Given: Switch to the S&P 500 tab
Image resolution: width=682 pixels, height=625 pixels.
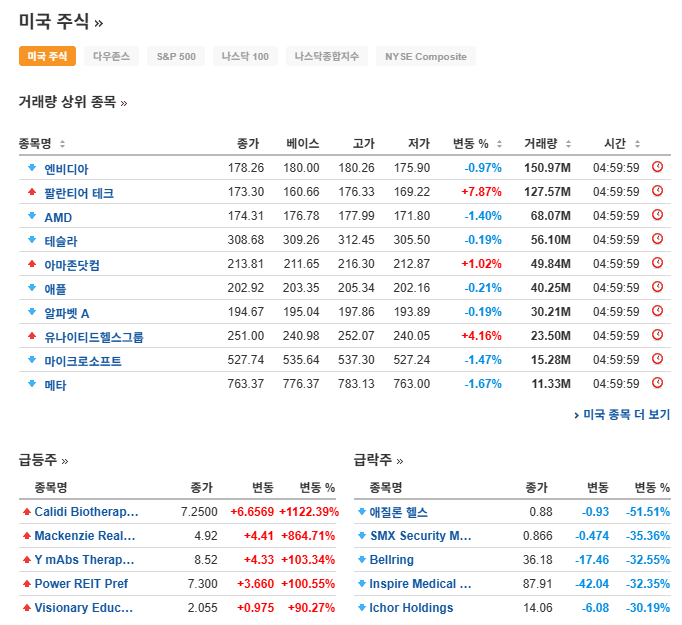Looking at the screenshot, I should [x=176, y=56].
